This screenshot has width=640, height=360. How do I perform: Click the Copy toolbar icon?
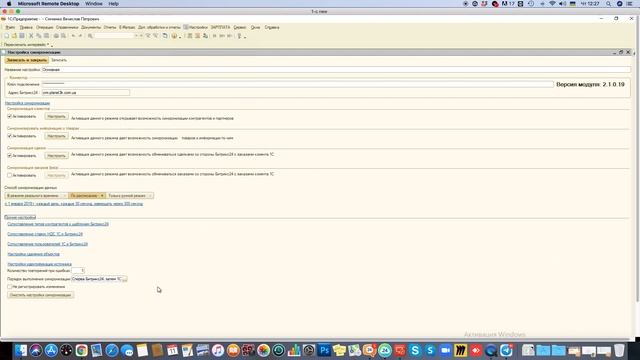(x=39, y=36)
